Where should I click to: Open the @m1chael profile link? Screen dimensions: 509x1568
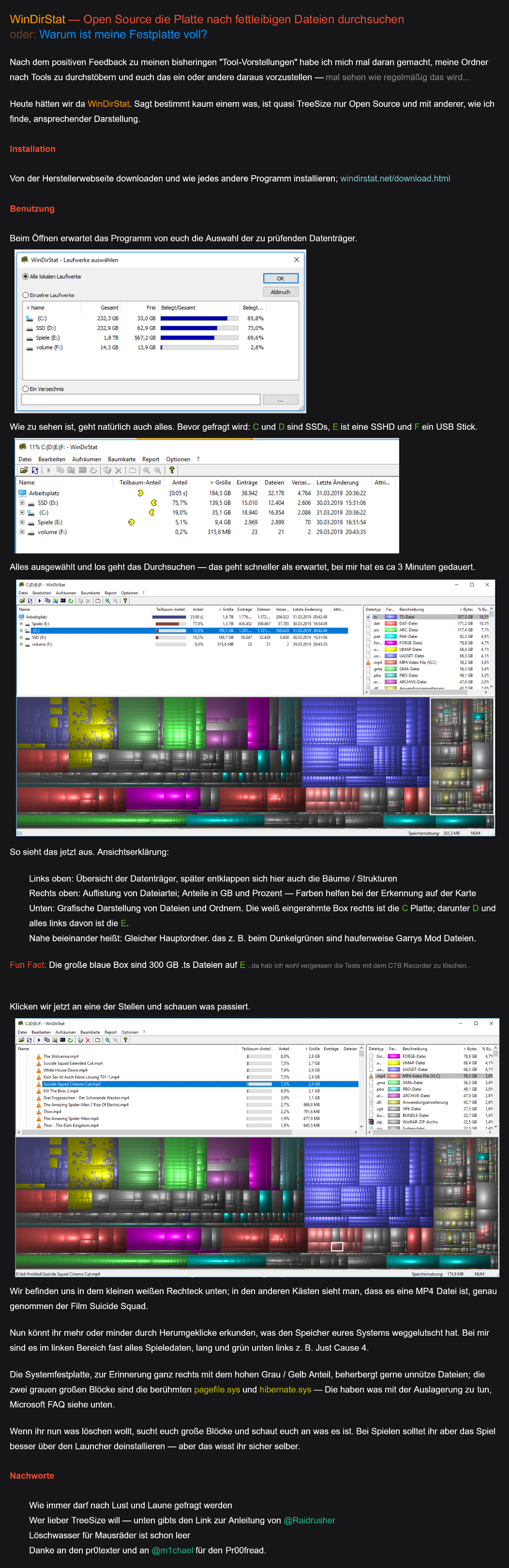point(172,1550)
